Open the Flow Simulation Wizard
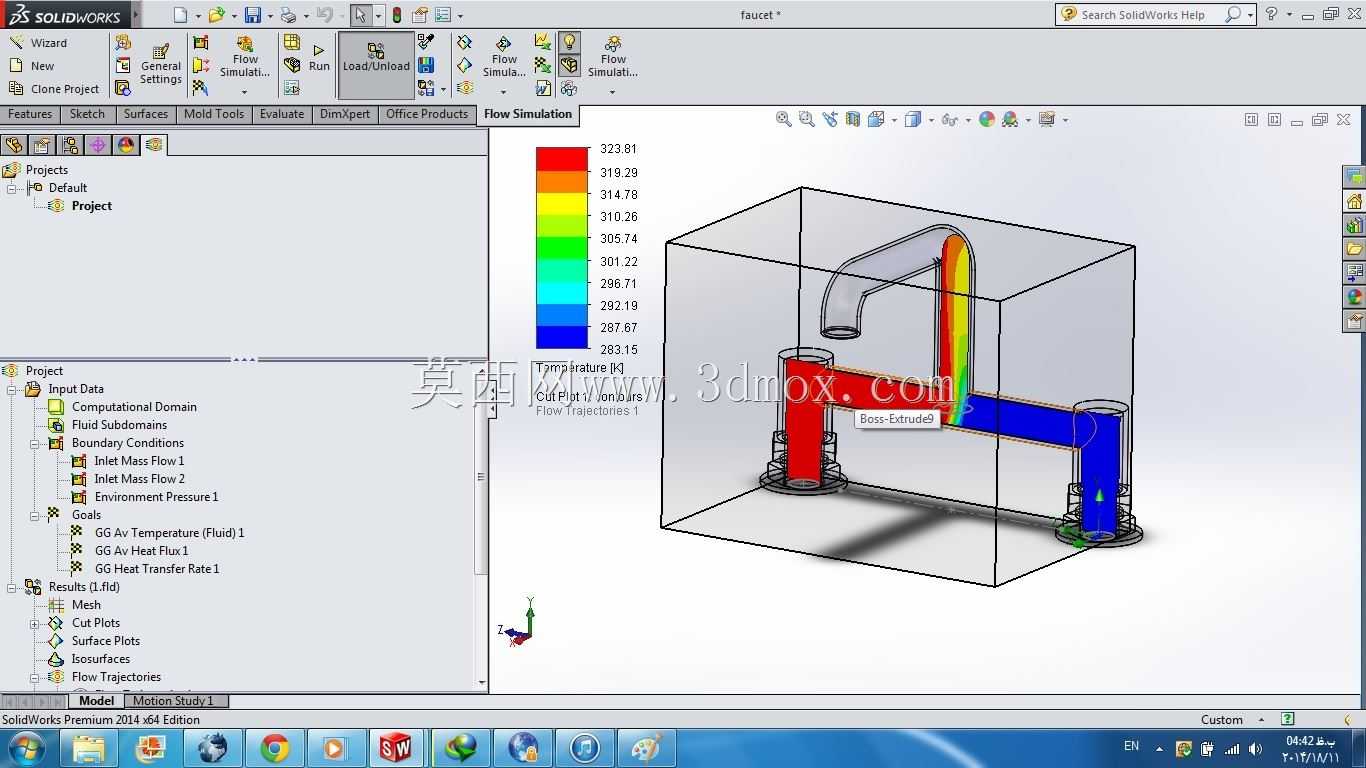Image resolution: width=1366 pixels, height=768 pixels. [x=38, y=43]
